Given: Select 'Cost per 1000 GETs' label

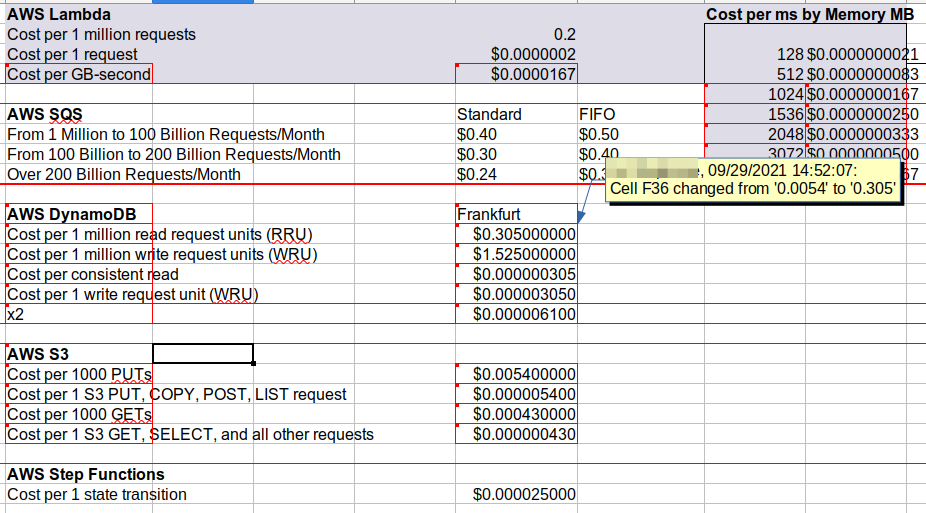Looking at the screenshot, I should click(x=79, y=414).
